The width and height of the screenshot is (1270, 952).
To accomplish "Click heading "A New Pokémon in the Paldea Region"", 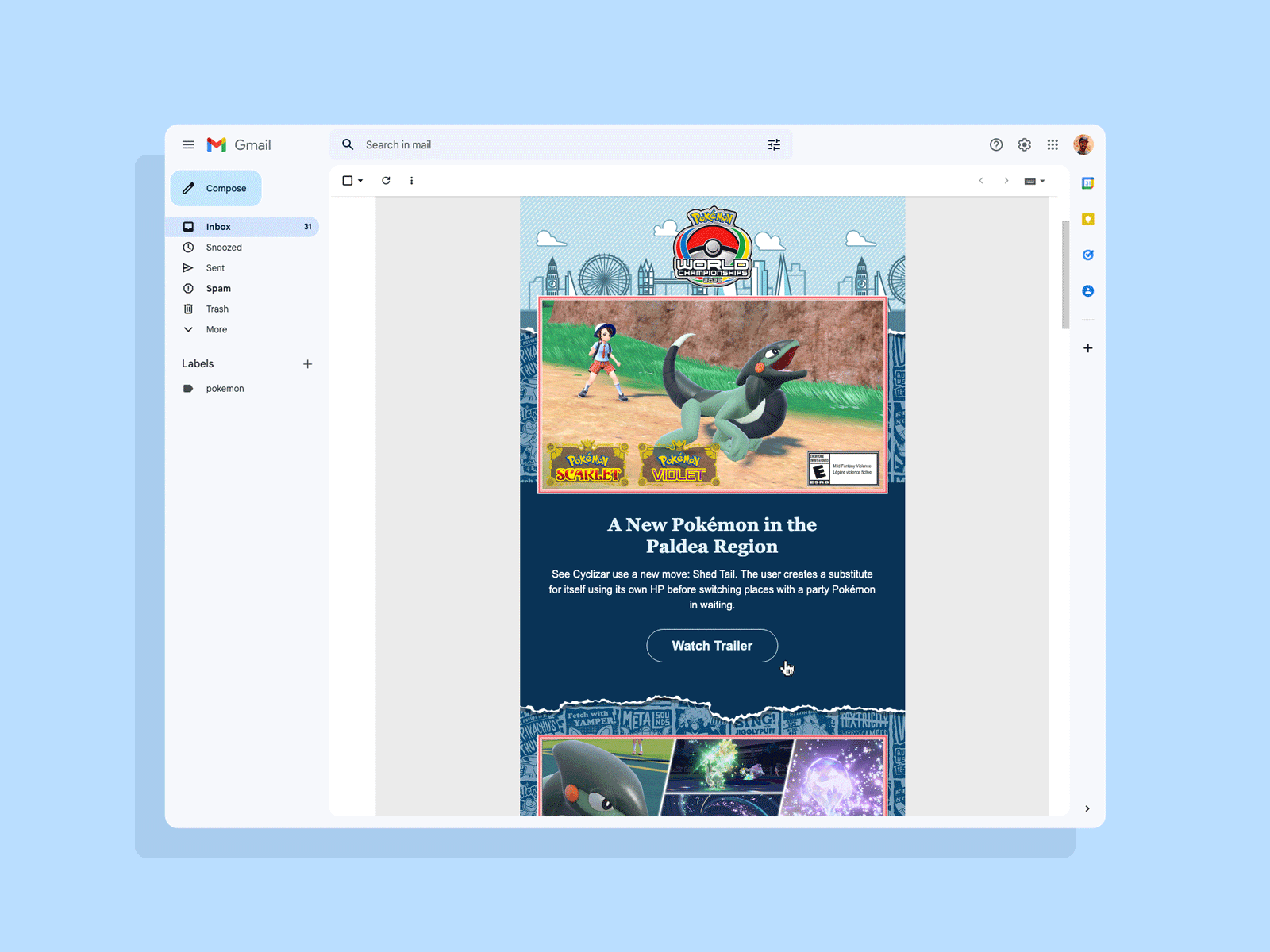I will click(712, 535).
